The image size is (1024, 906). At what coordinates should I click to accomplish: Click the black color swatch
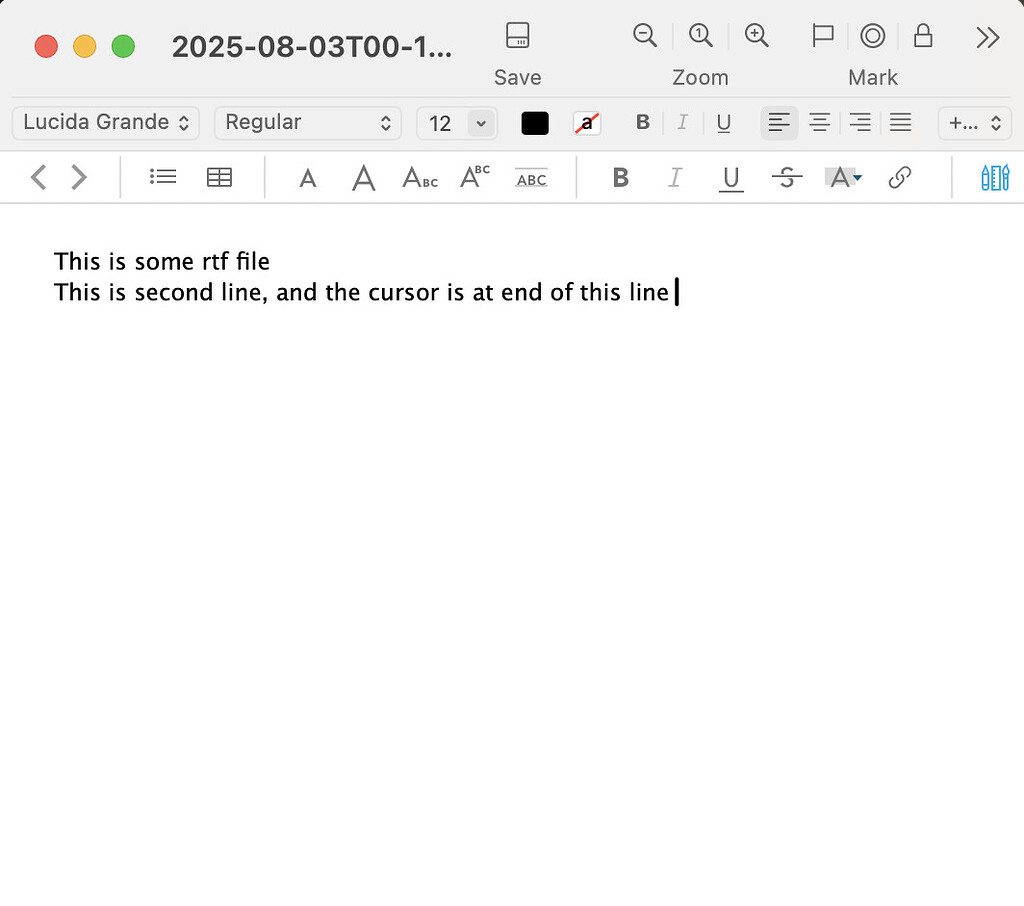point(534,122)
